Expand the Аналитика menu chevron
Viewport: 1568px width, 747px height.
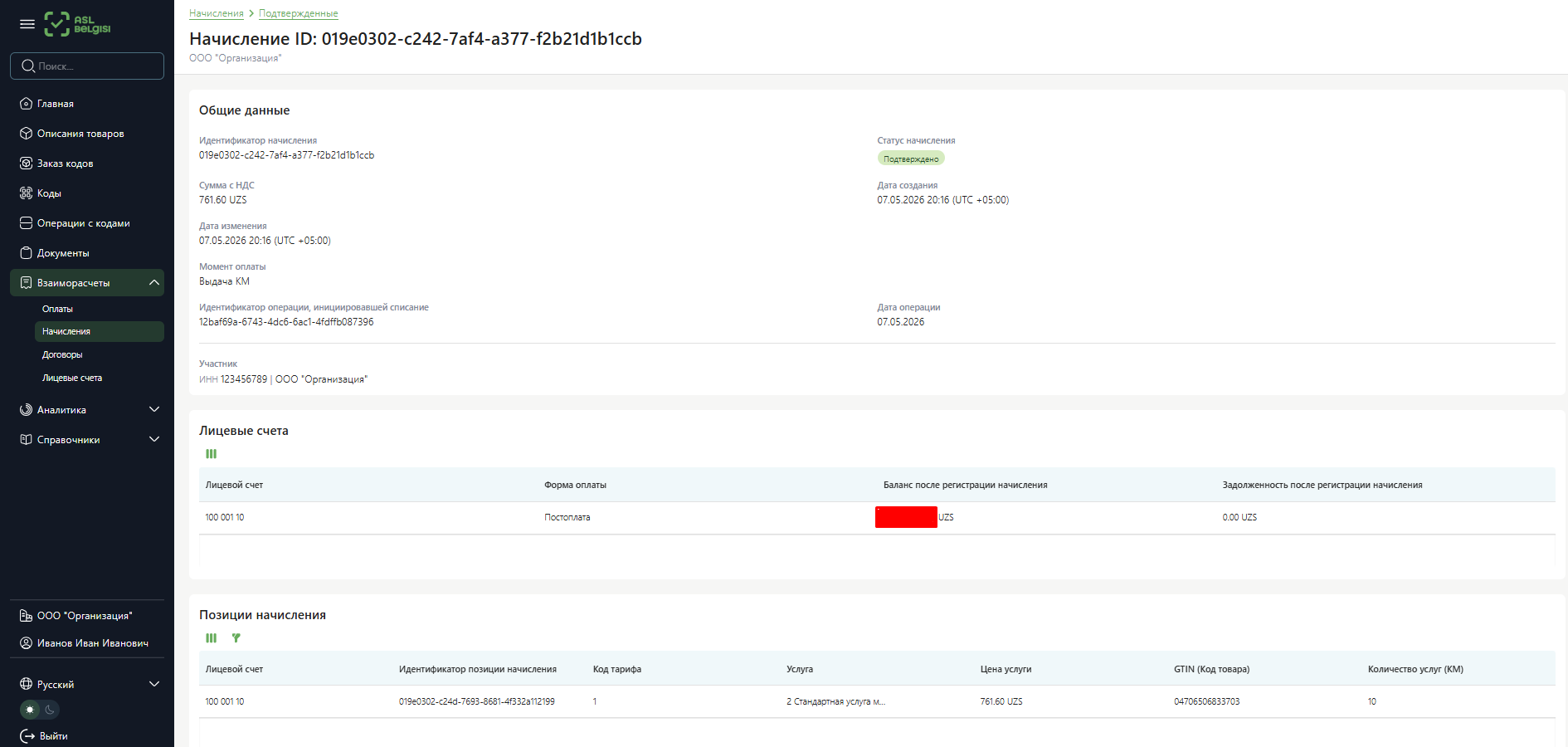tap(154, 410)
